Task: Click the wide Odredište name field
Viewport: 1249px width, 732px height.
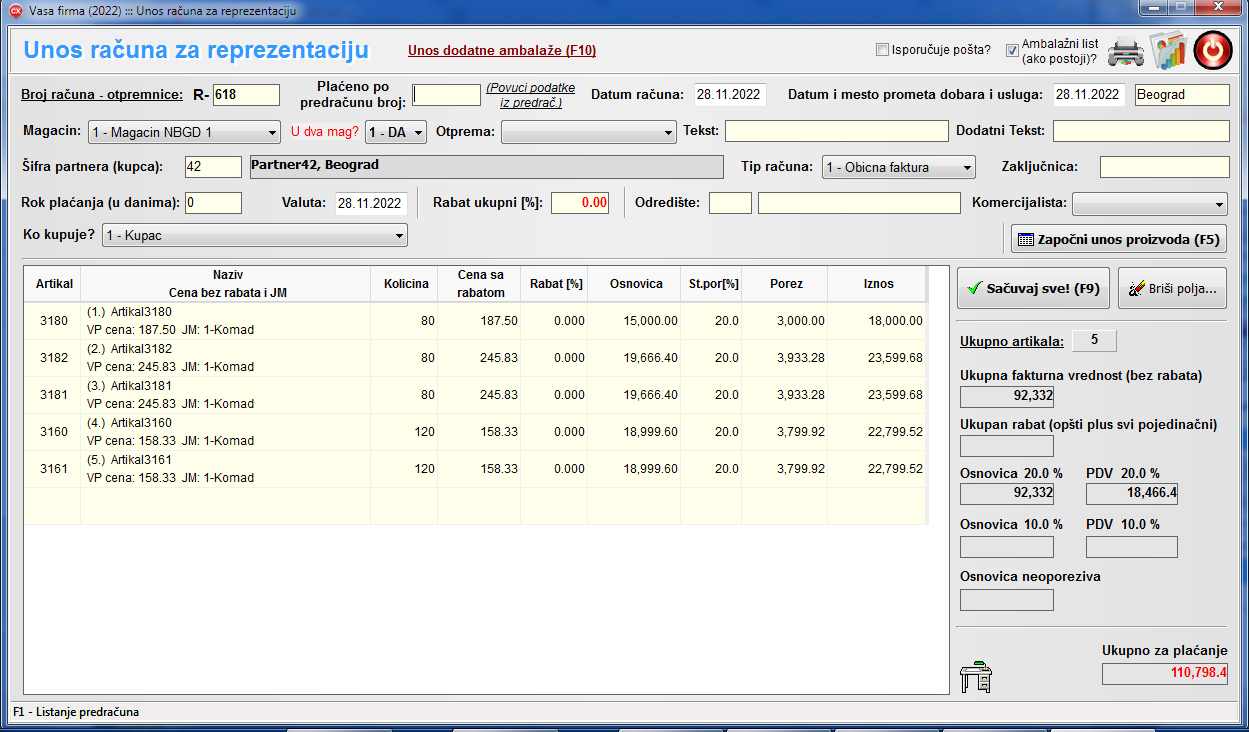Action: [859, 203]
